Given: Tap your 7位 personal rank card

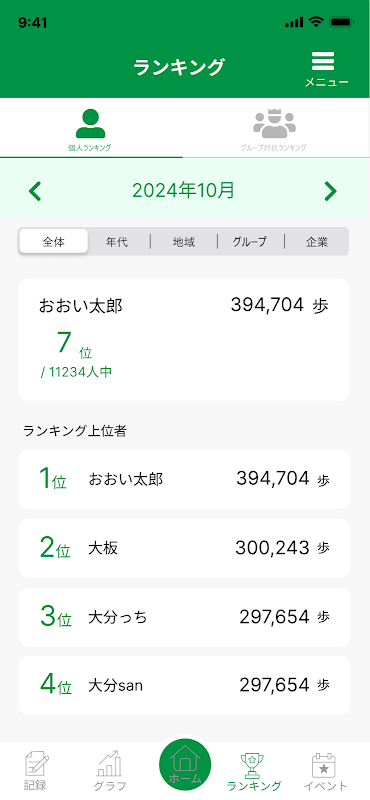Looking at the screenshot, I should [x=184, y=340].
